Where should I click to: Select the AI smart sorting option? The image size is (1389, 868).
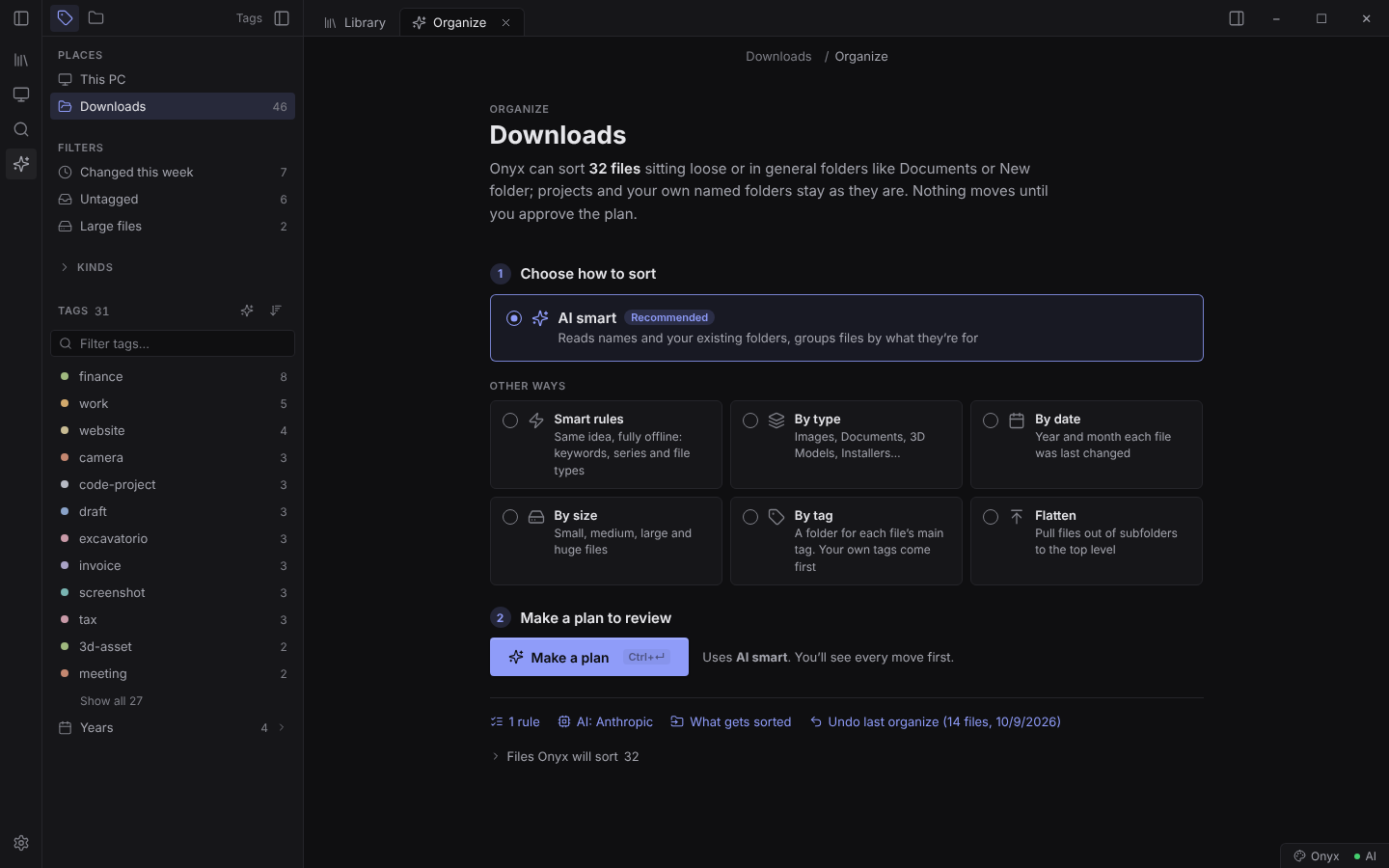[x=846, y=328]
